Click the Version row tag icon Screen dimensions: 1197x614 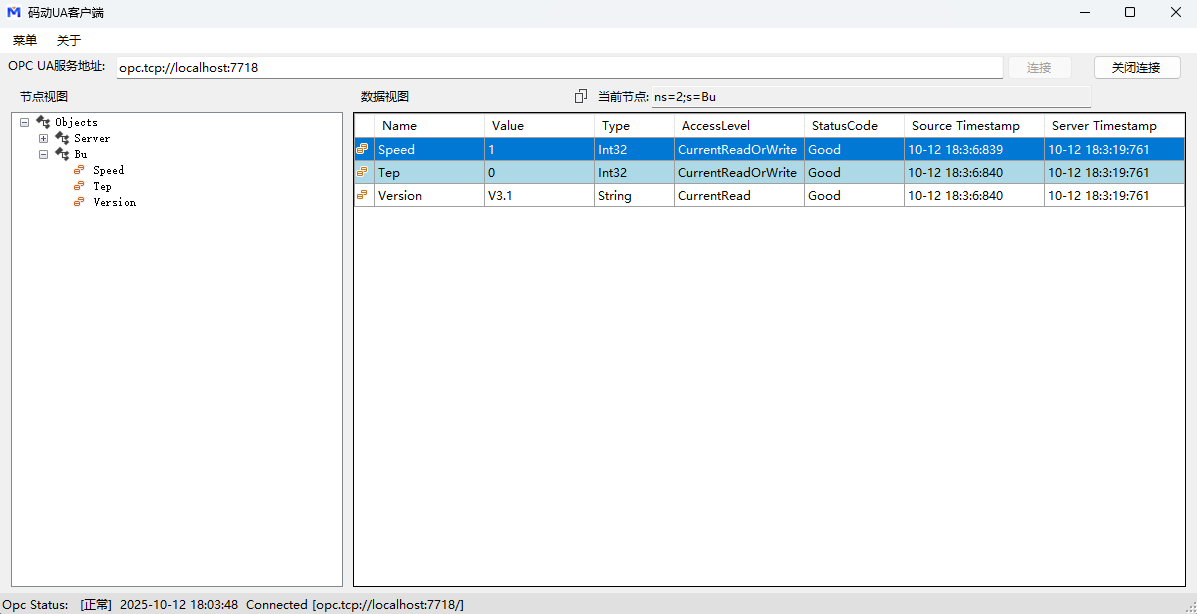click(x=363, y=195)
